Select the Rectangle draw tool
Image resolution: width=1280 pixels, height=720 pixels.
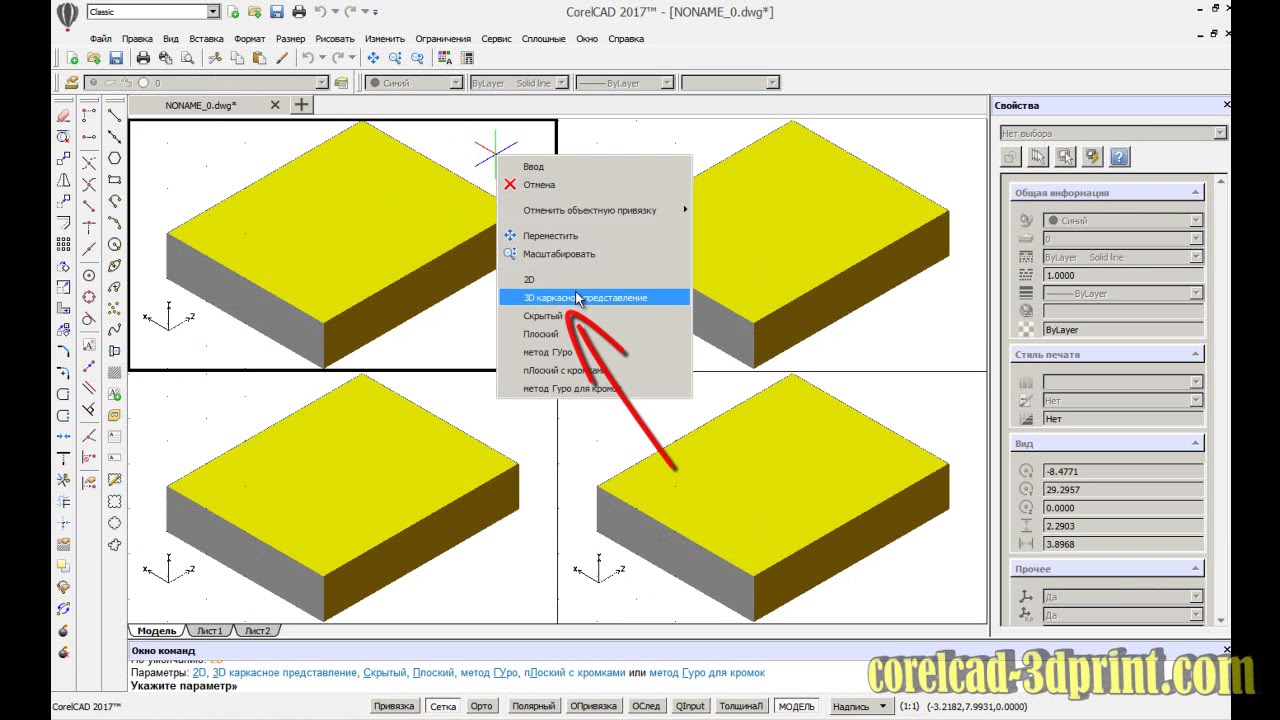115,180
